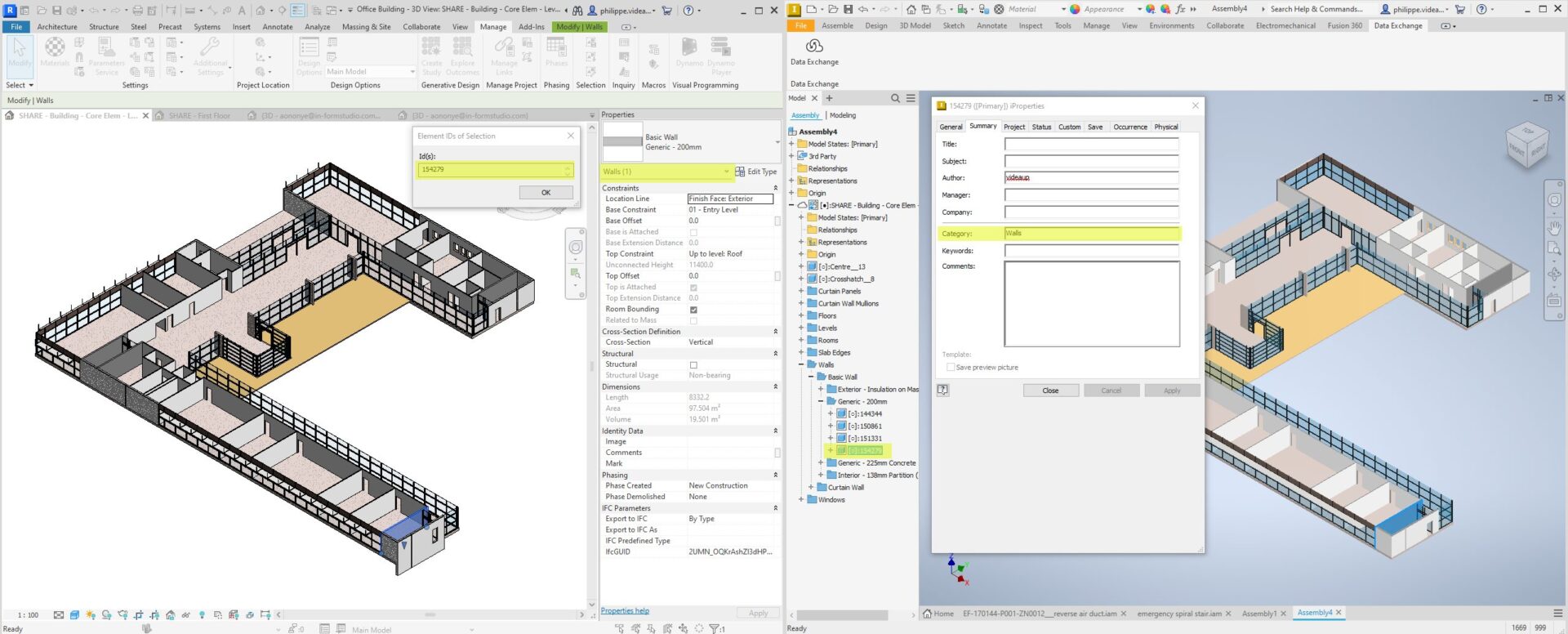Click search magnifier in Inventor Model browser
This screenshot has height=634, width=1568.
895,99
